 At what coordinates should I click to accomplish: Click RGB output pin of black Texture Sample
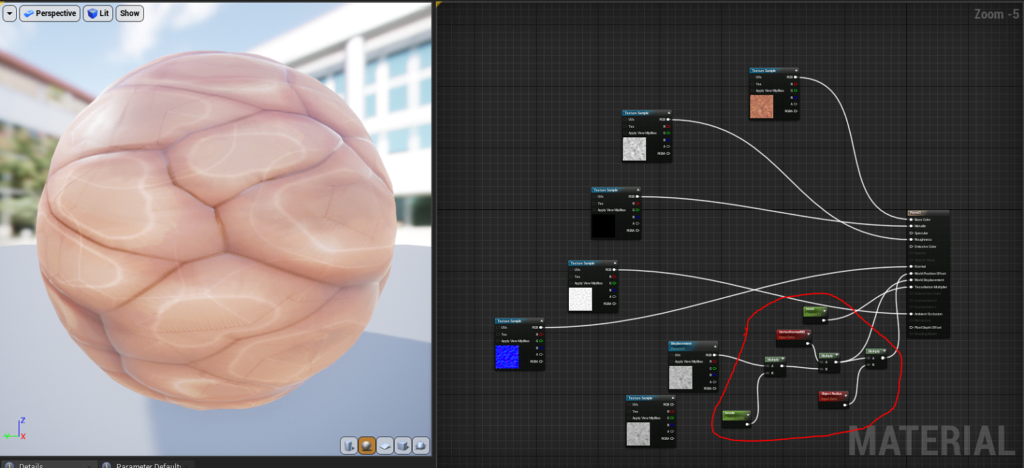pos(637,196)
